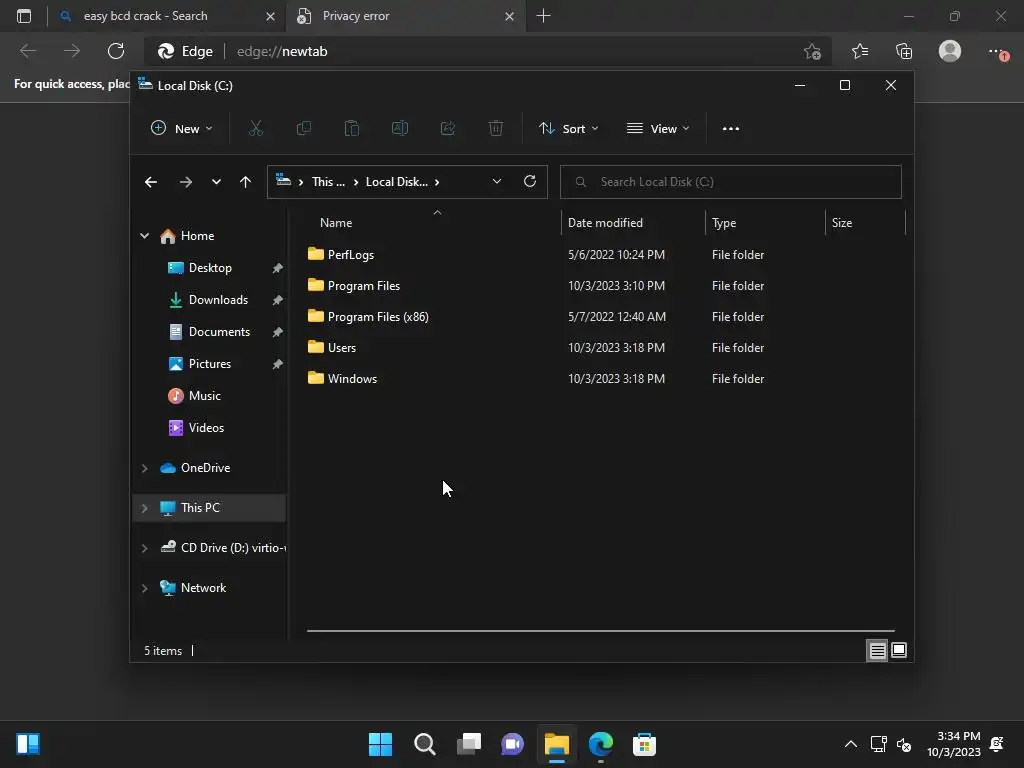Close the easy bcd crack Search tab
Image resolution: width=1024 pixels, height=768 pixels.
point(270,16)
